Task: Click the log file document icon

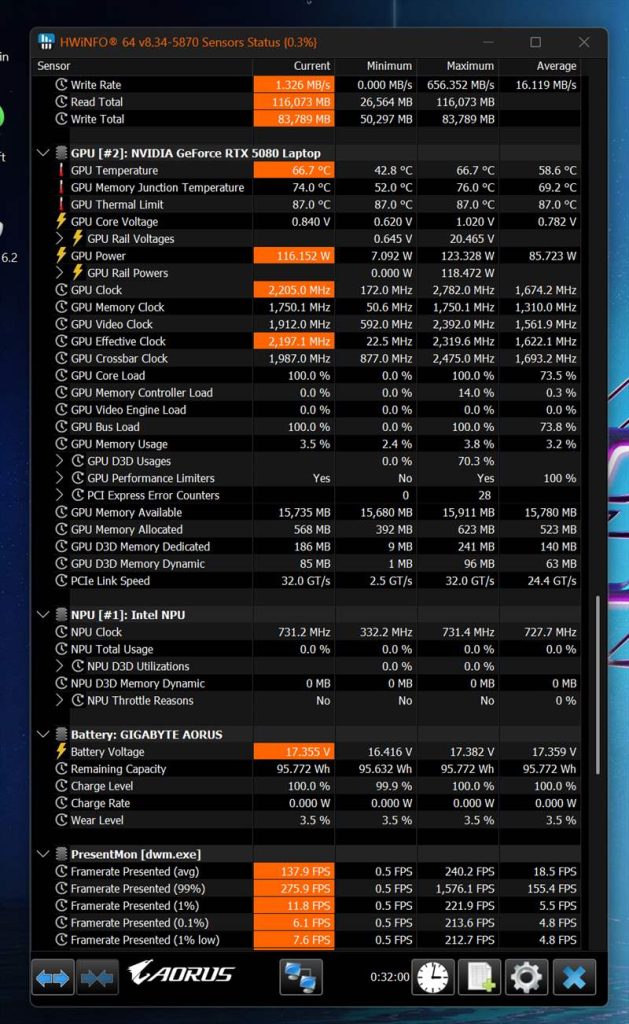Action: coord(479,977)
